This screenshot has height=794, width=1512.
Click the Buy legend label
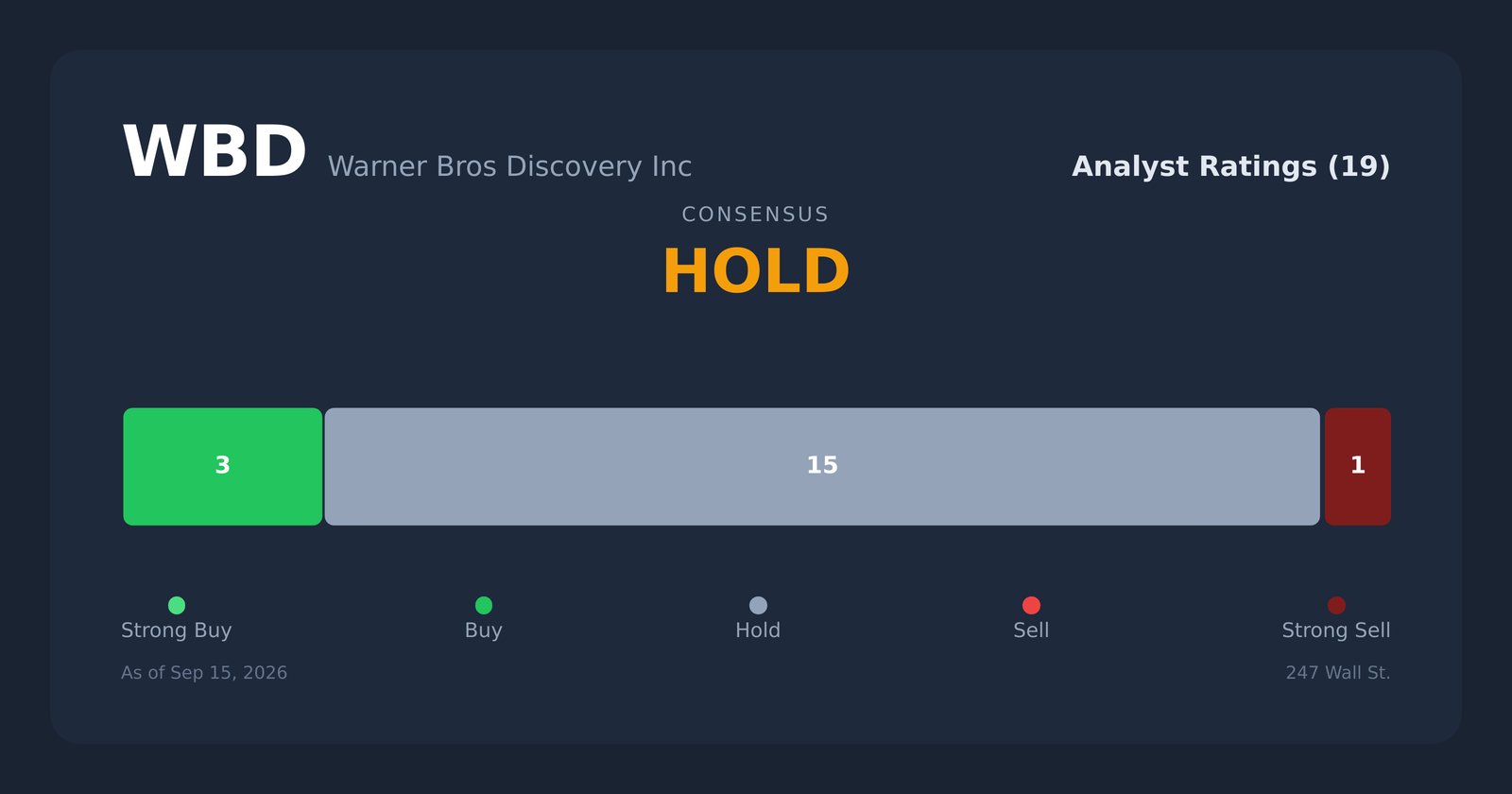[484, 630]
